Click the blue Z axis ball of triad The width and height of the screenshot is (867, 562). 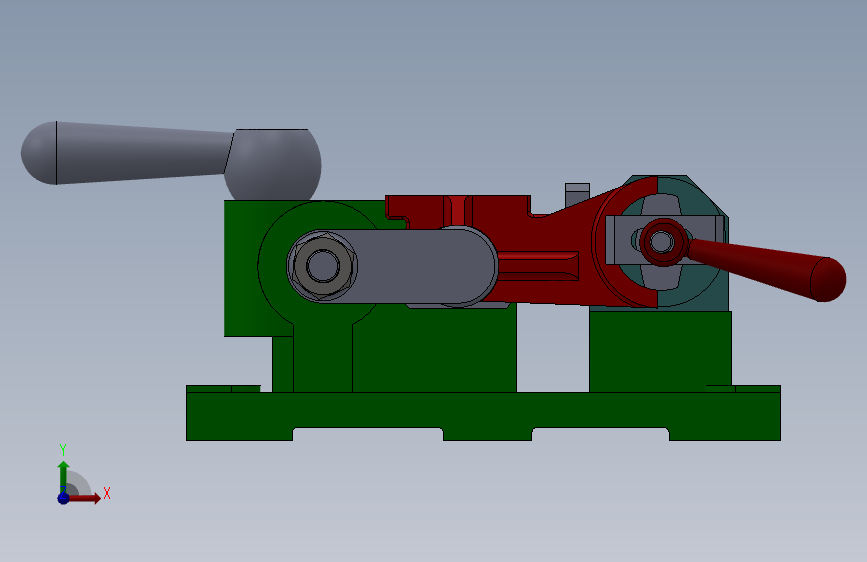(63, 498)
